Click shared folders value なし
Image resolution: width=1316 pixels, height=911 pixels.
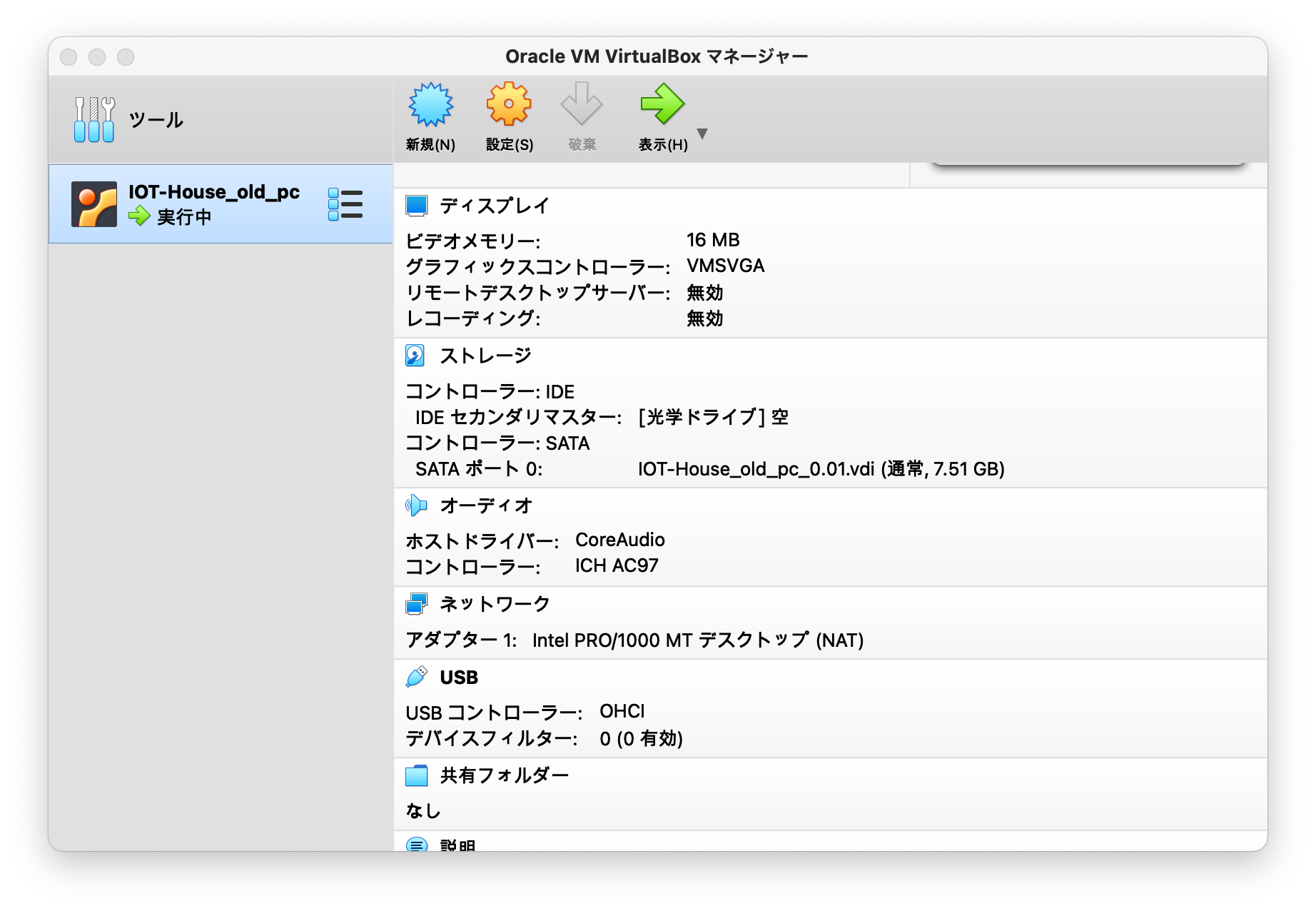point(422,811)
